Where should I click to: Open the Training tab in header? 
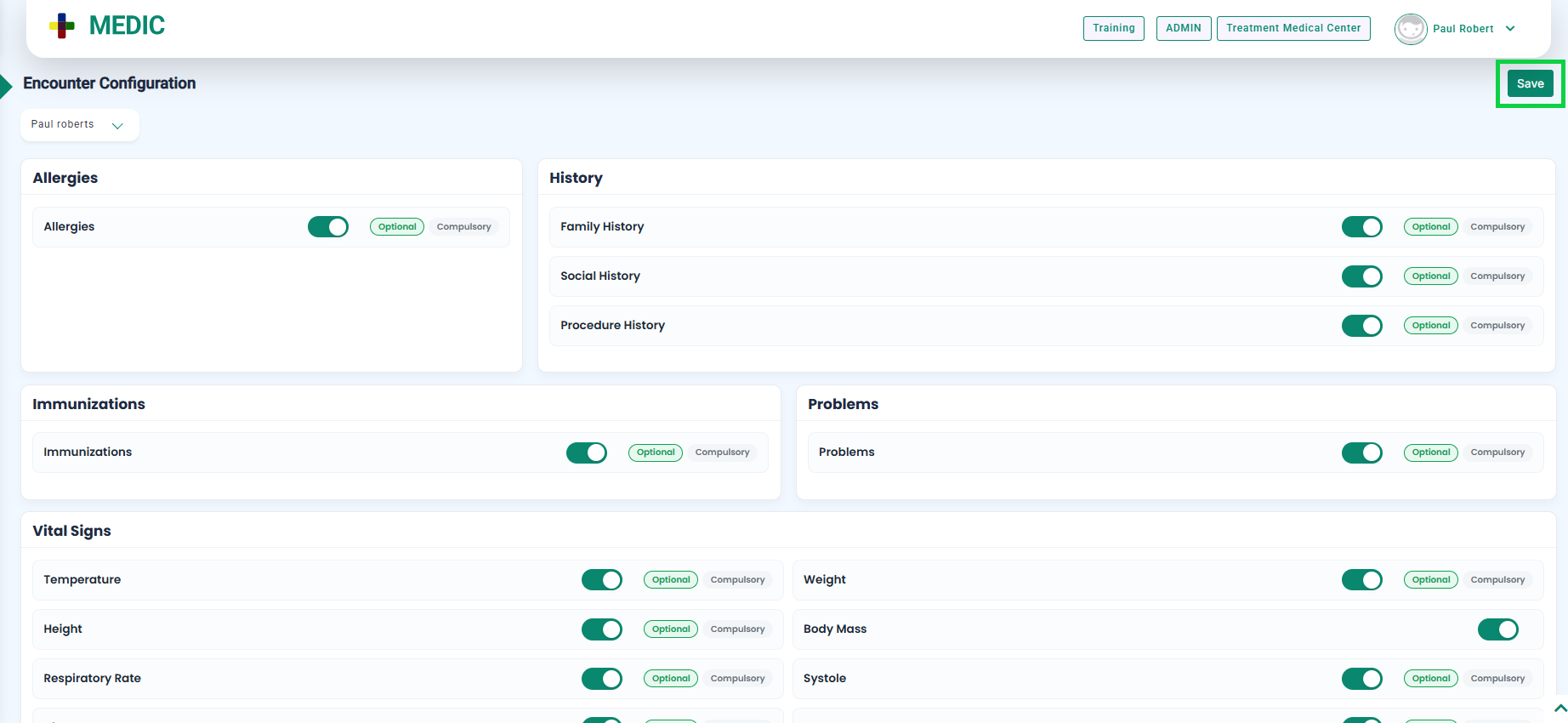[1113, 28]
